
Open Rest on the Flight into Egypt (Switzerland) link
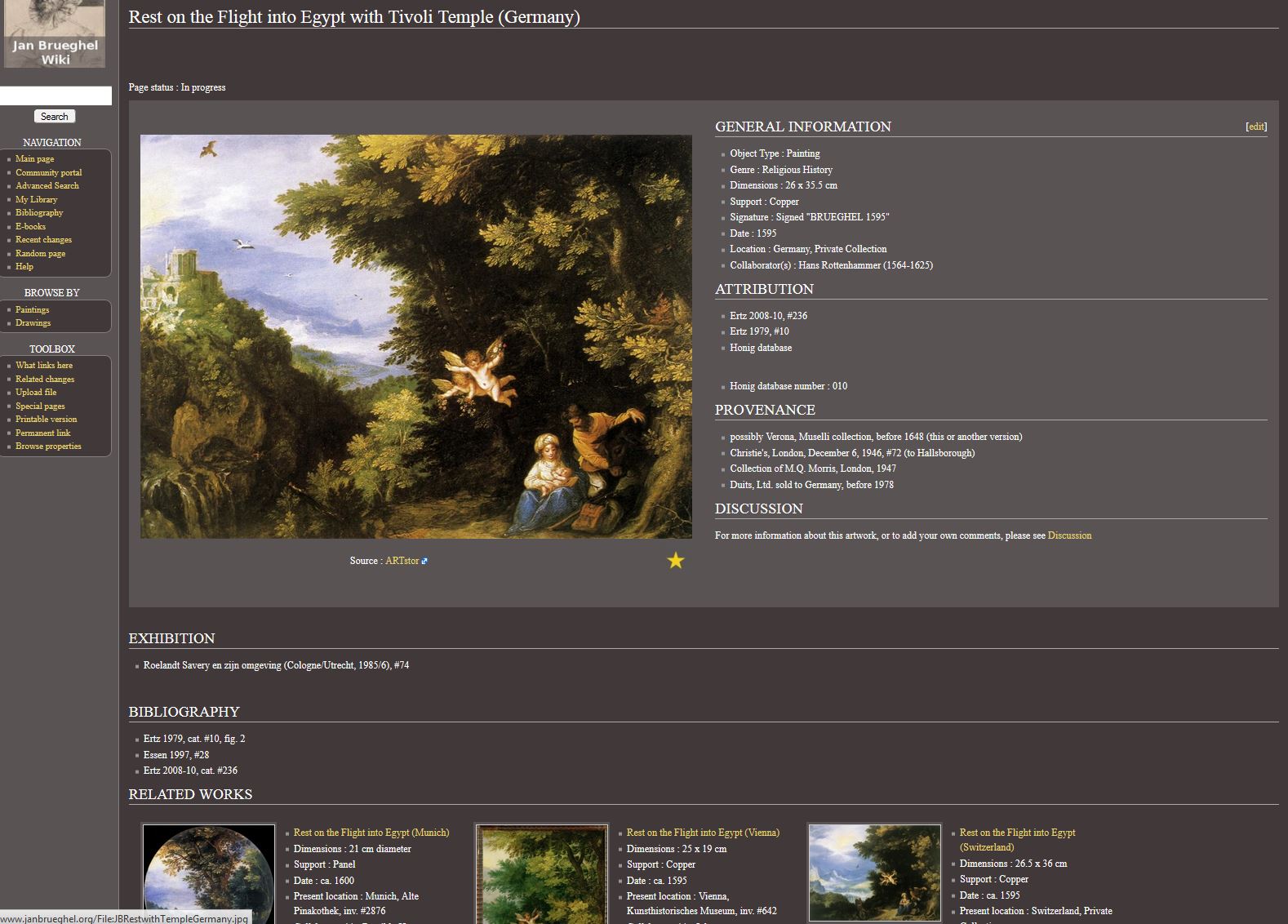(x=1017, y=840)
